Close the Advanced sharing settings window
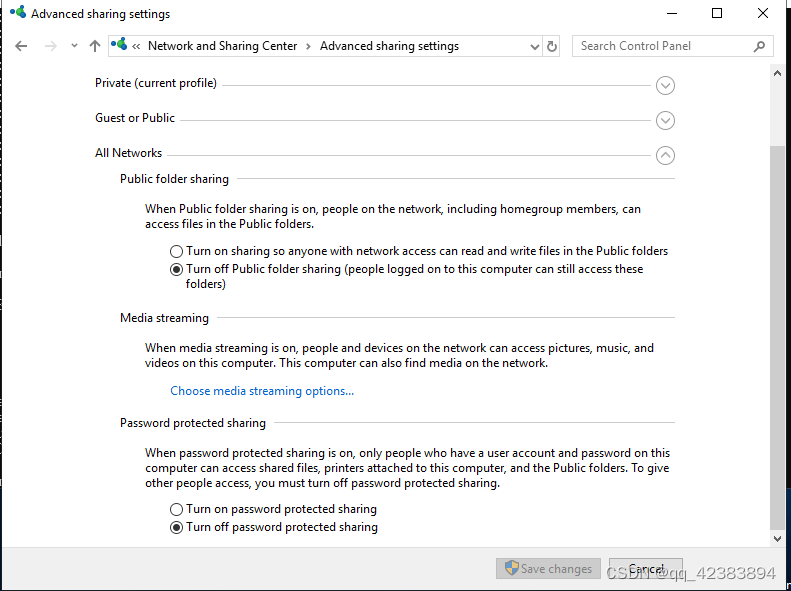Screen dimensions: 791x591 [763, 14]
